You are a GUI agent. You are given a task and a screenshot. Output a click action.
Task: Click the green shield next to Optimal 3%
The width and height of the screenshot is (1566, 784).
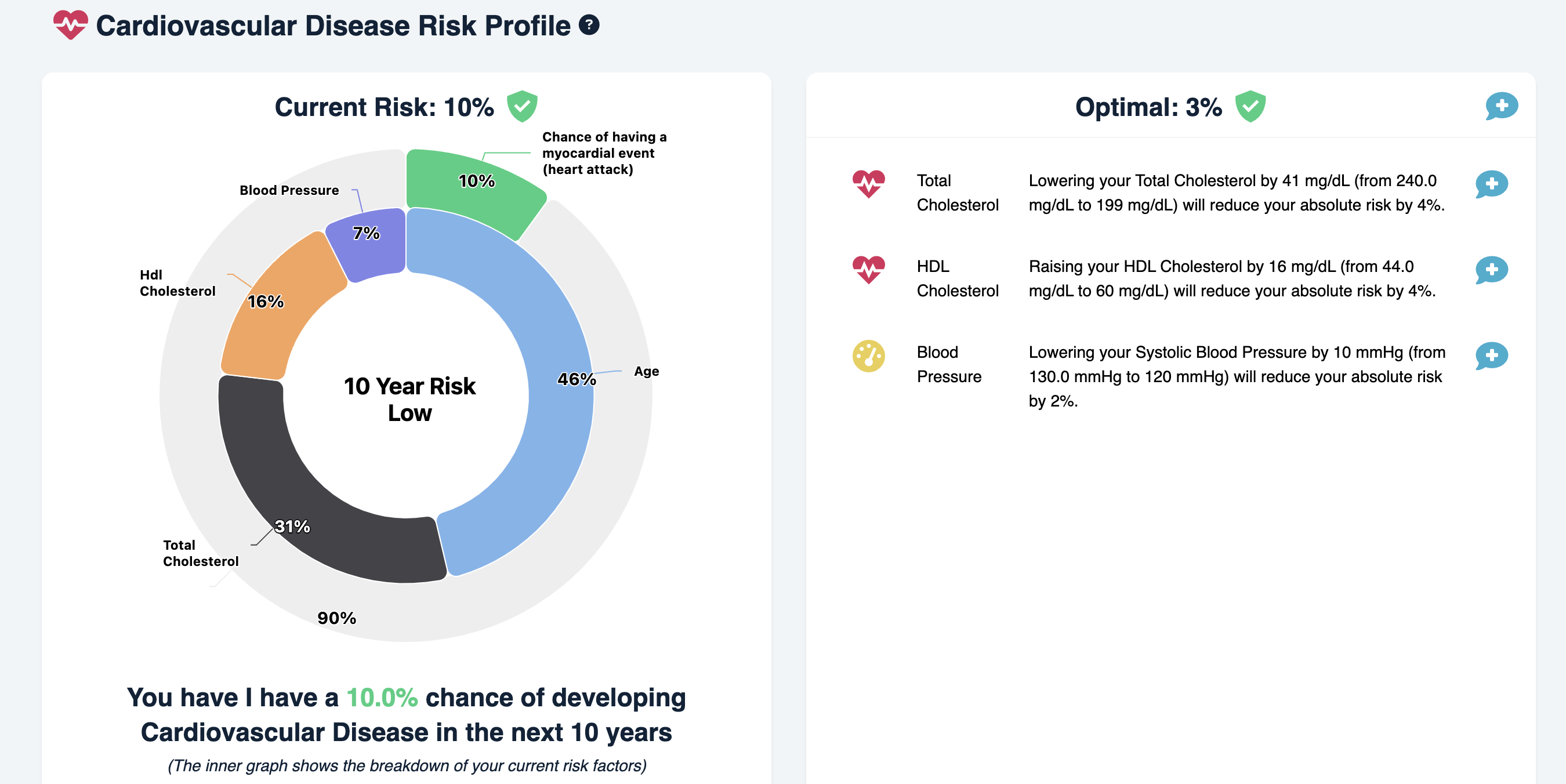(1250, 106)
